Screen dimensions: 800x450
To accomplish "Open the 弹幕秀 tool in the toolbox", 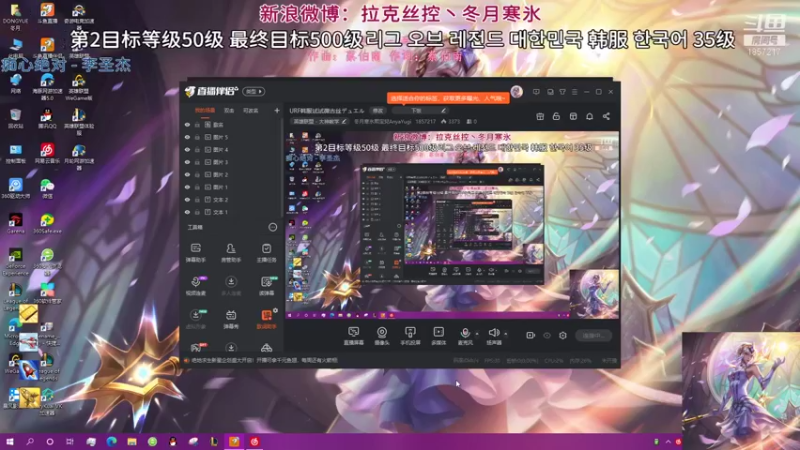I will pos(231,319).
